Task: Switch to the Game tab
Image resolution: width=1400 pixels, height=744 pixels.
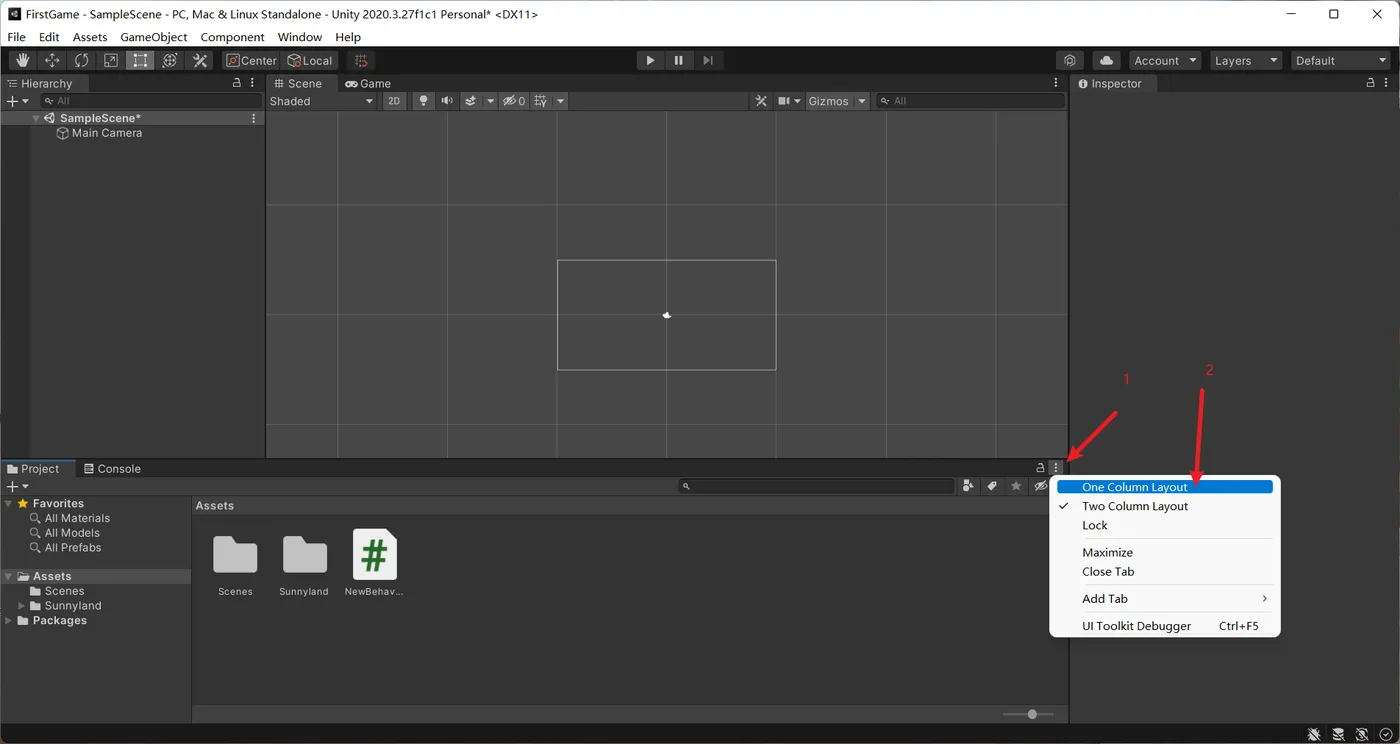Action: (x=368, y=83)
